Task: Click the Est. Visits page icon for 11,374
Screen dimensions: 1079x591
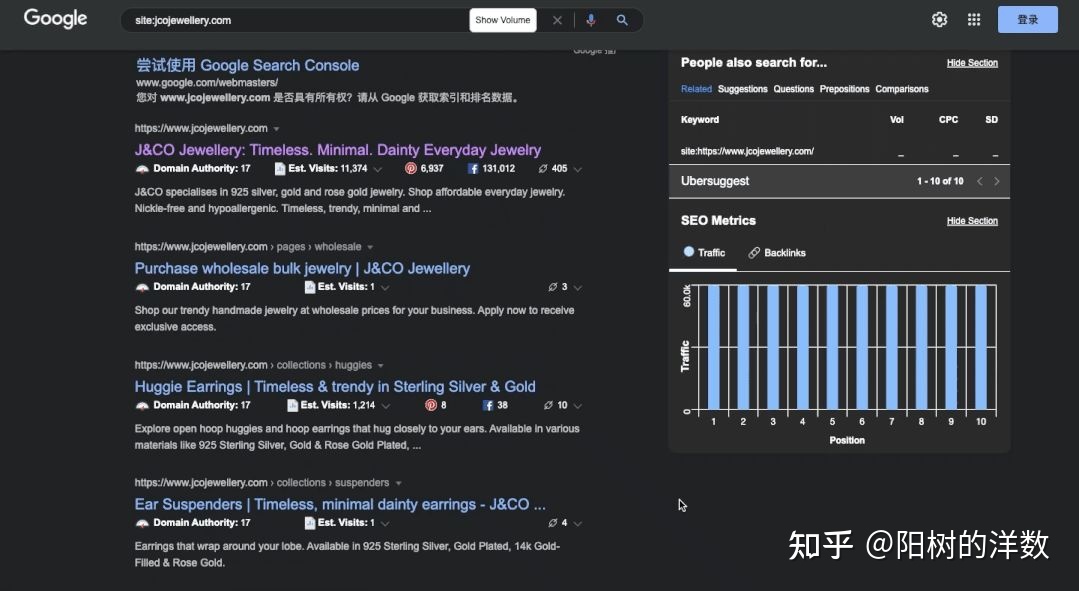Action: pyautogui.click(x=280, y=169)
